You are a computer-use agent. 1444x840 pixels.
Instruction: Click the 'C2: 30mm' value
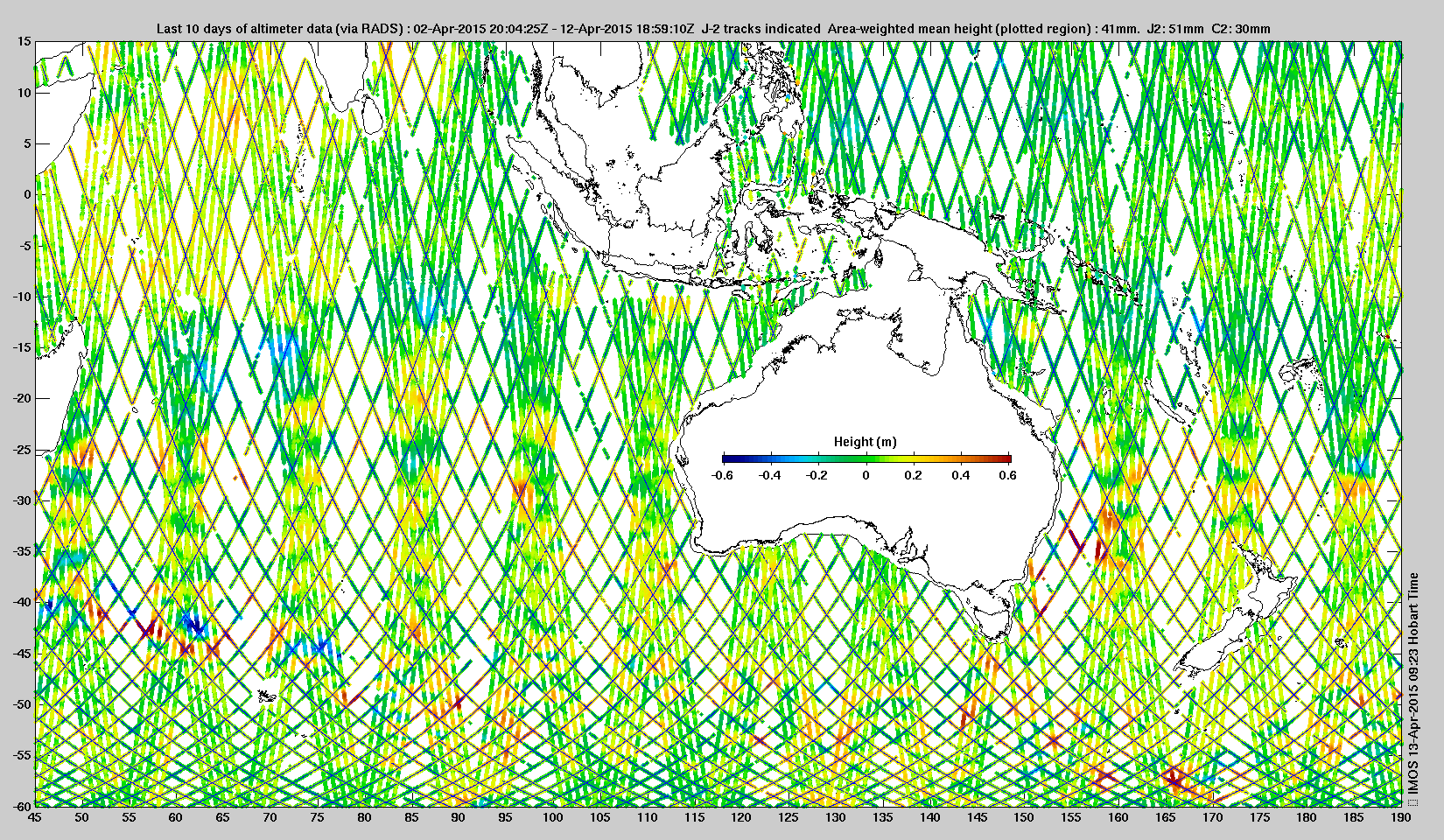1241,28
